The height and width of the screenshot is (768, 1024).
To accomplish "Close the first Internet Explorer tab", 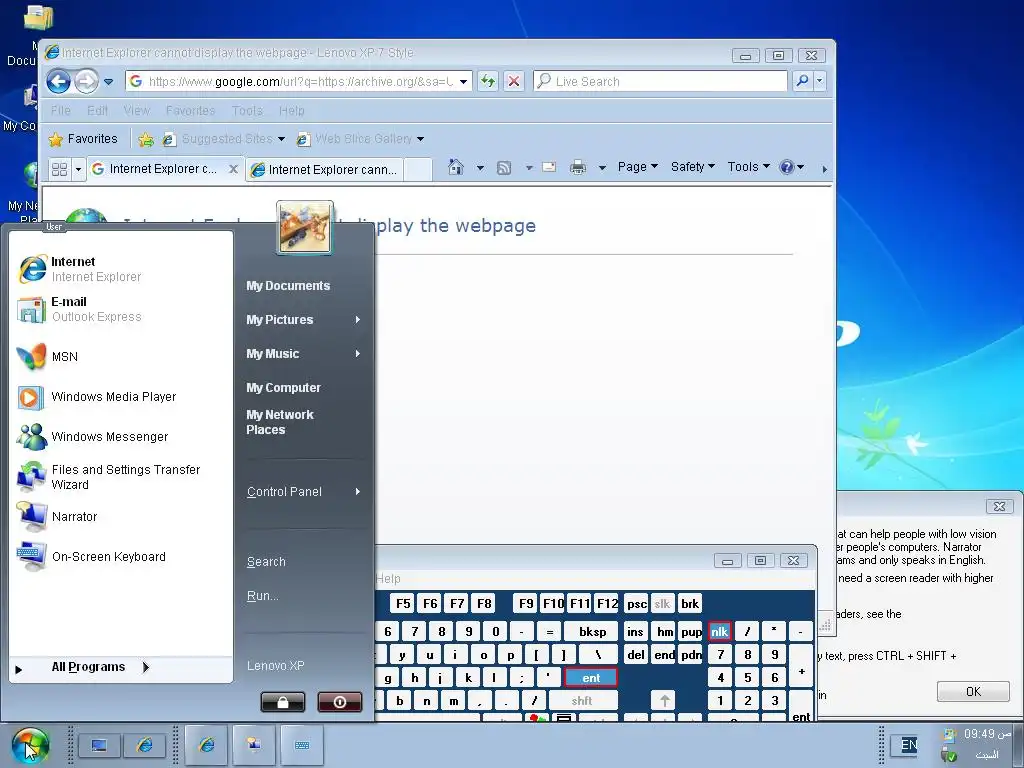I will 233,169.
